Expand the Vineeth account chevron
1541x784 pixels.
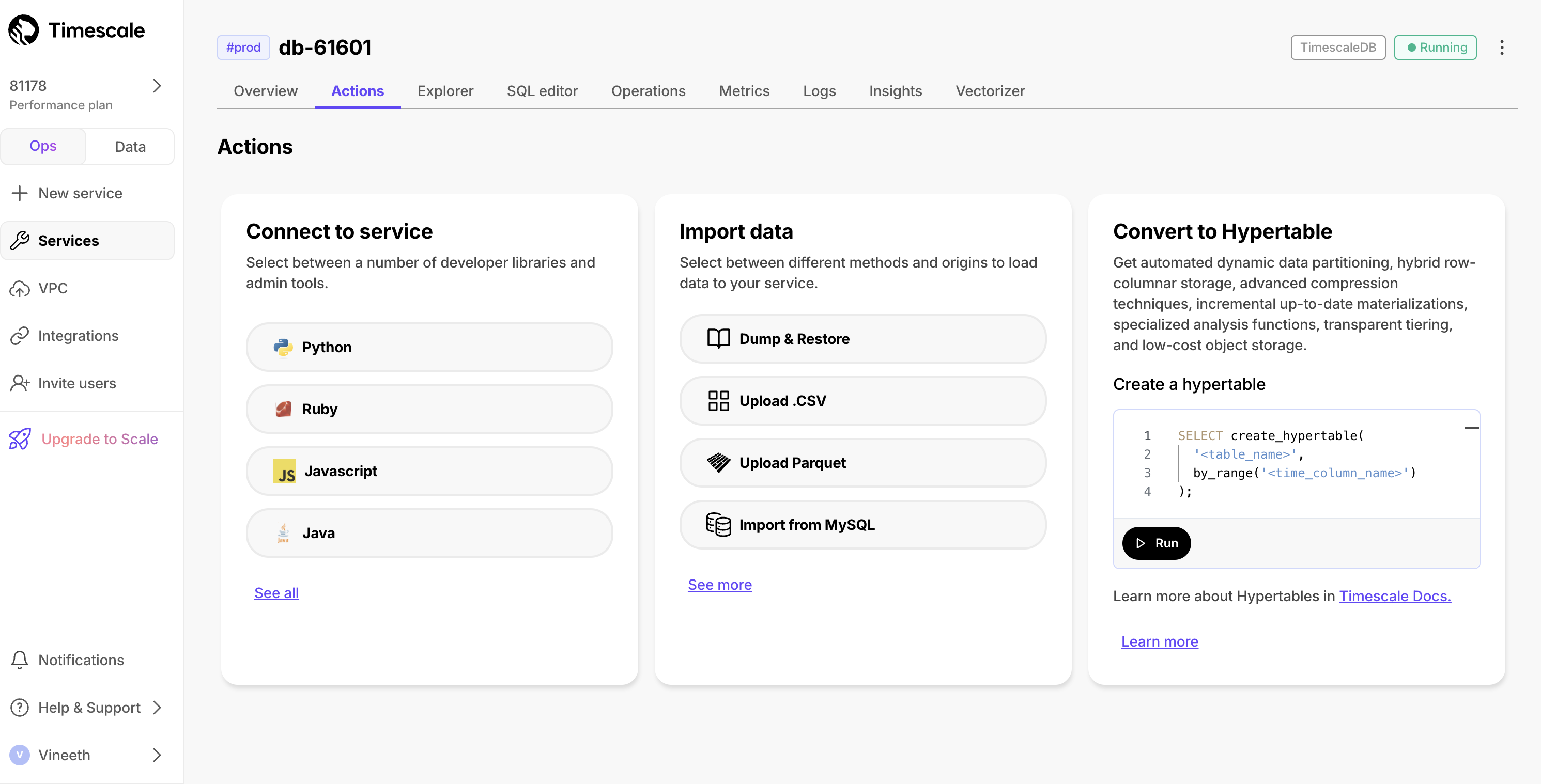pyautogui.click(x=157, y=755)
